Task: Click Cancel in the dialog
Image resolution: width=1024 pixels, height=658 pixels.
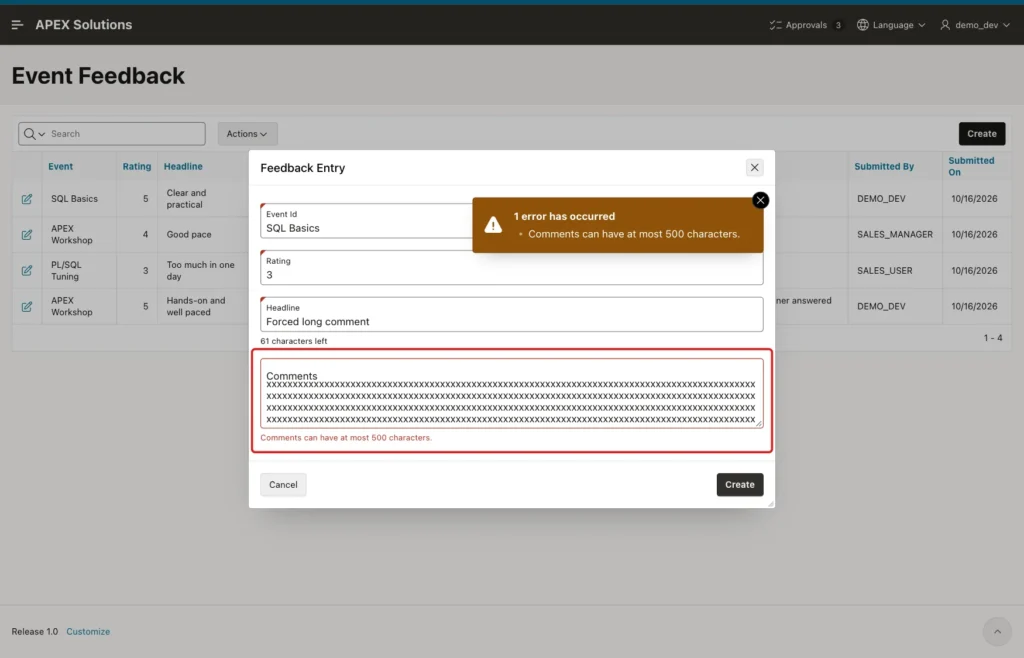Action: [283, 484]
